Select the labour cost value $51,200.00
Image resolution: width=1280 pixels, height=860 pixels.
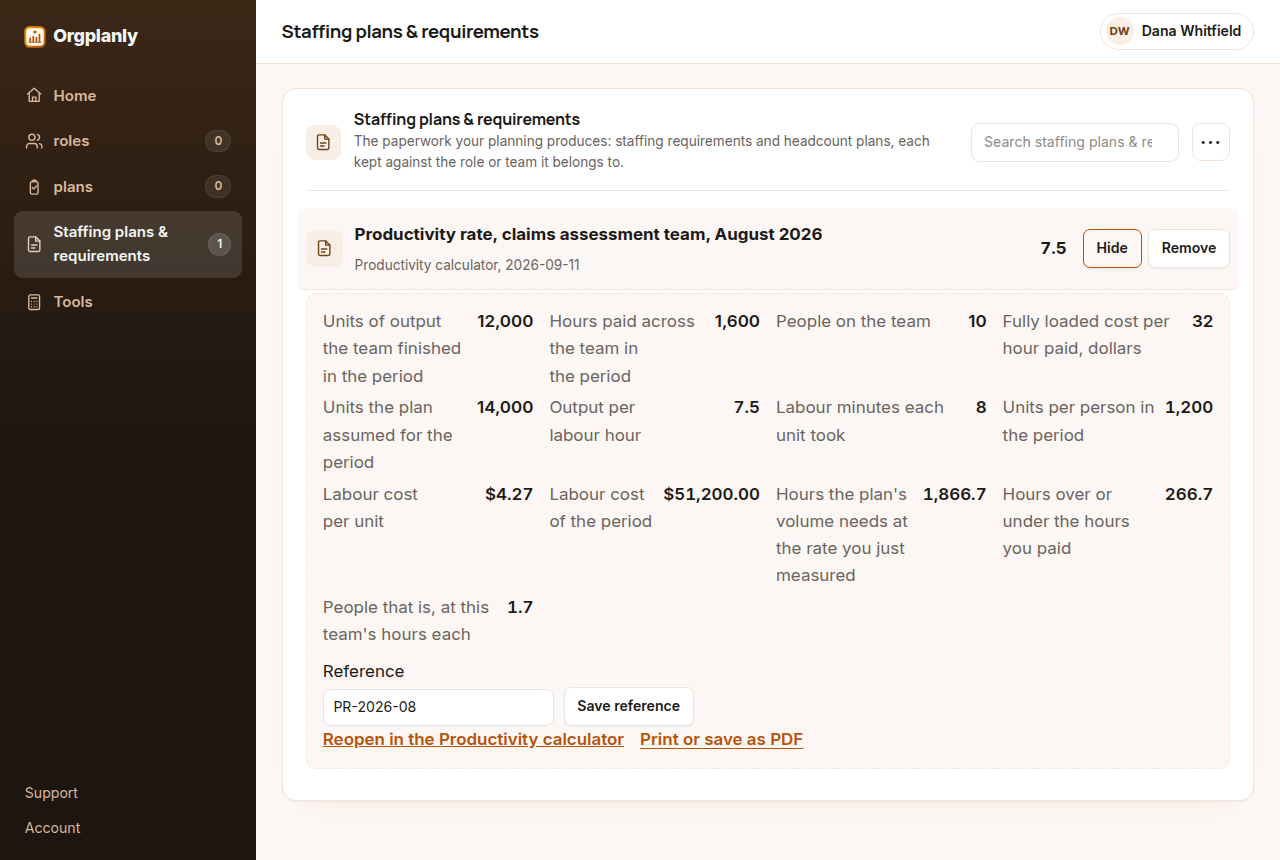click(712, 494)
